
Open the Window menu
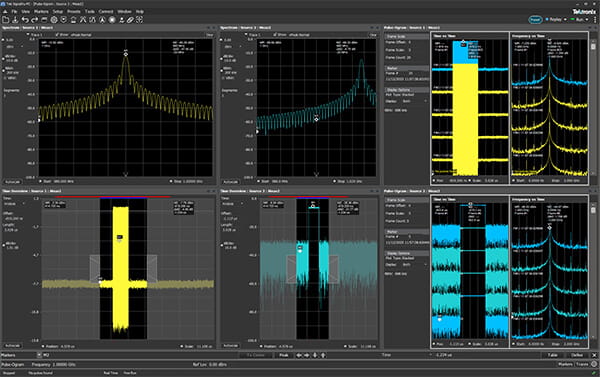124,11
